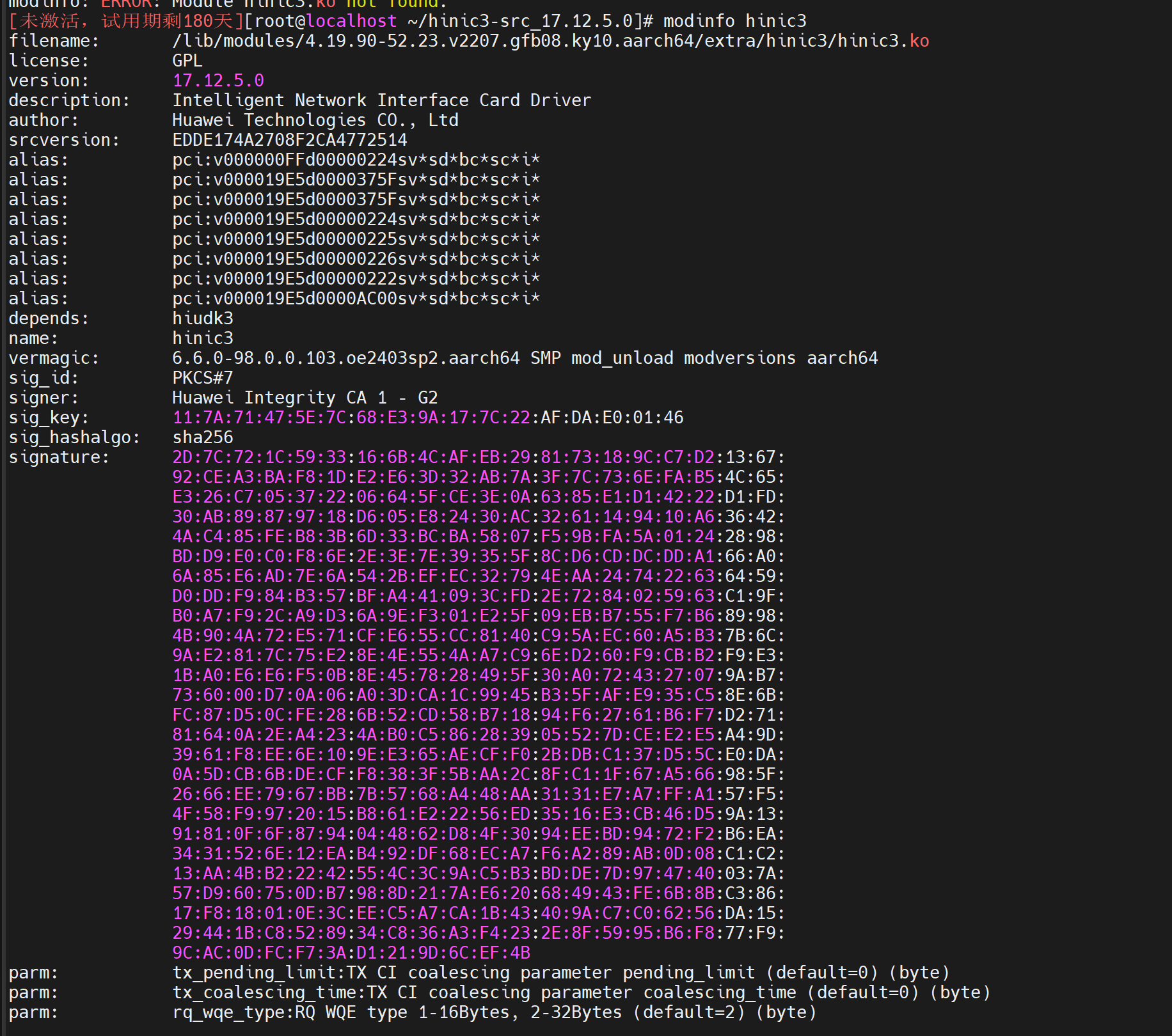Click the sig_key hex value
This screenshot has height=1036, width=1172.
[x=427, y=418]
